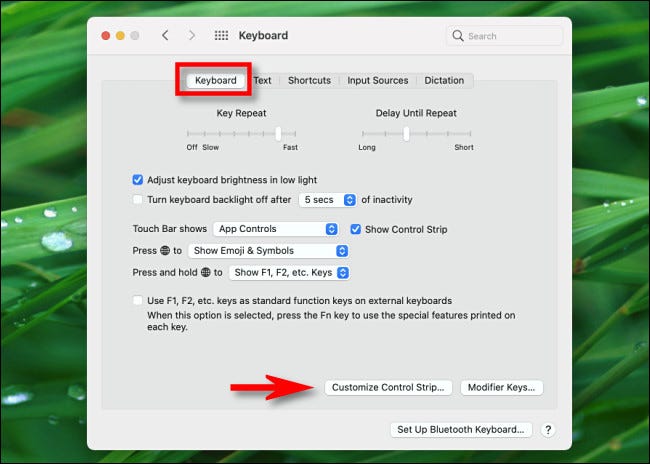Open the Touch Bar shows App Controls dropdown
The width and height of the screenshot is (650, 464).
(276, 229)
